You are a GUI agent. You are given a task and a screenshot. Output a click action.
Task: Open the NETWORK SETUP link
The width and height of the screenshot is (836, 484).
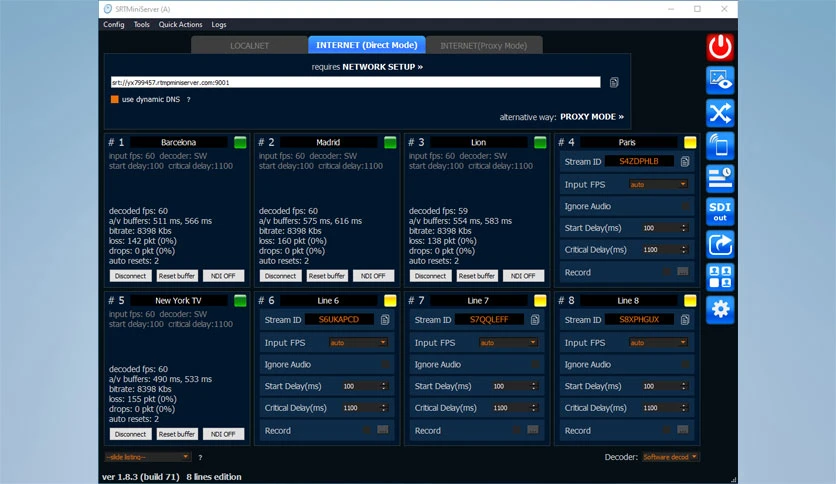pos(382,67)
